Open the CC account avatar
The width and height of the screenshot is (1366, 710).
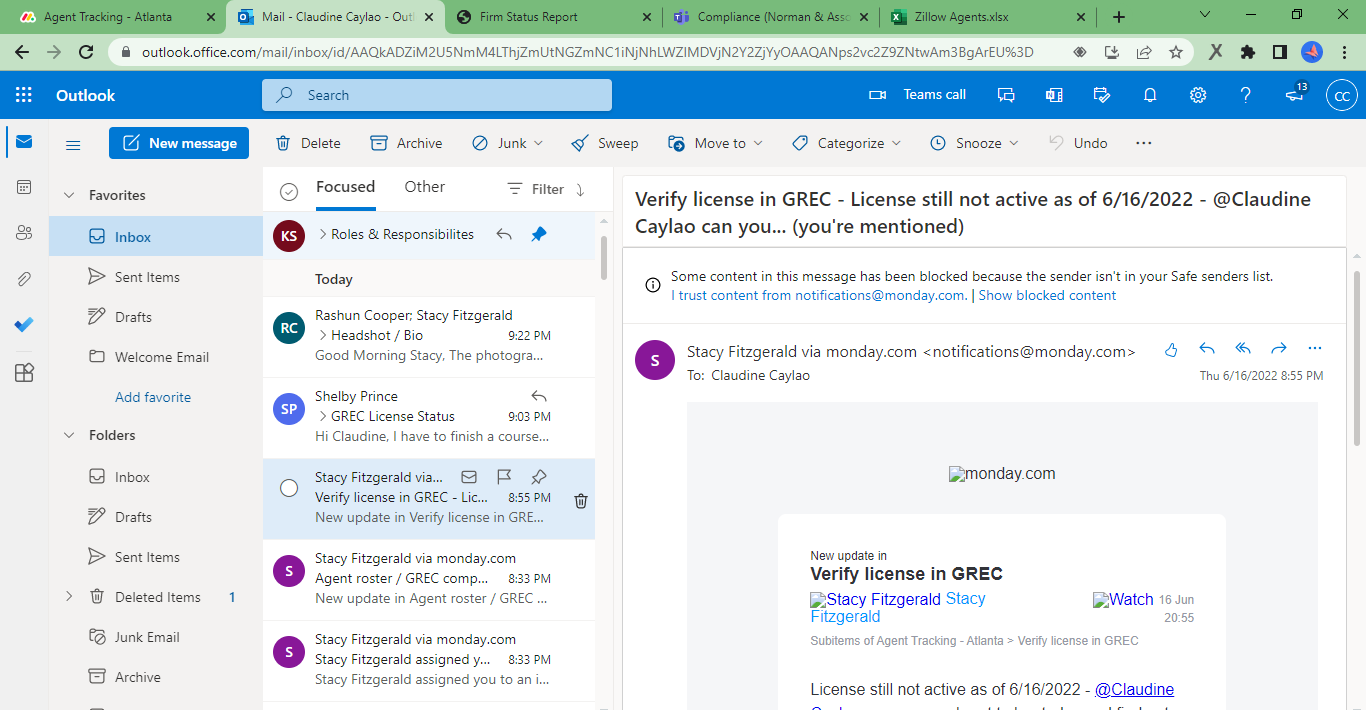click(x=1341, y=96)
